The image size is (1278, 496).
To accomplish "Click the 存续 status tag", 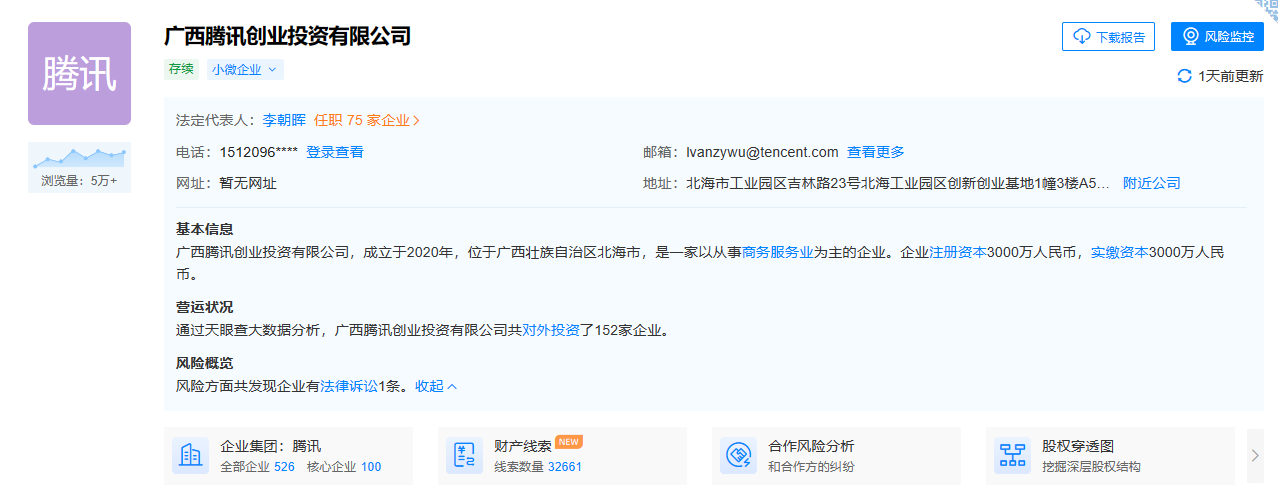I will pos(182,70).
